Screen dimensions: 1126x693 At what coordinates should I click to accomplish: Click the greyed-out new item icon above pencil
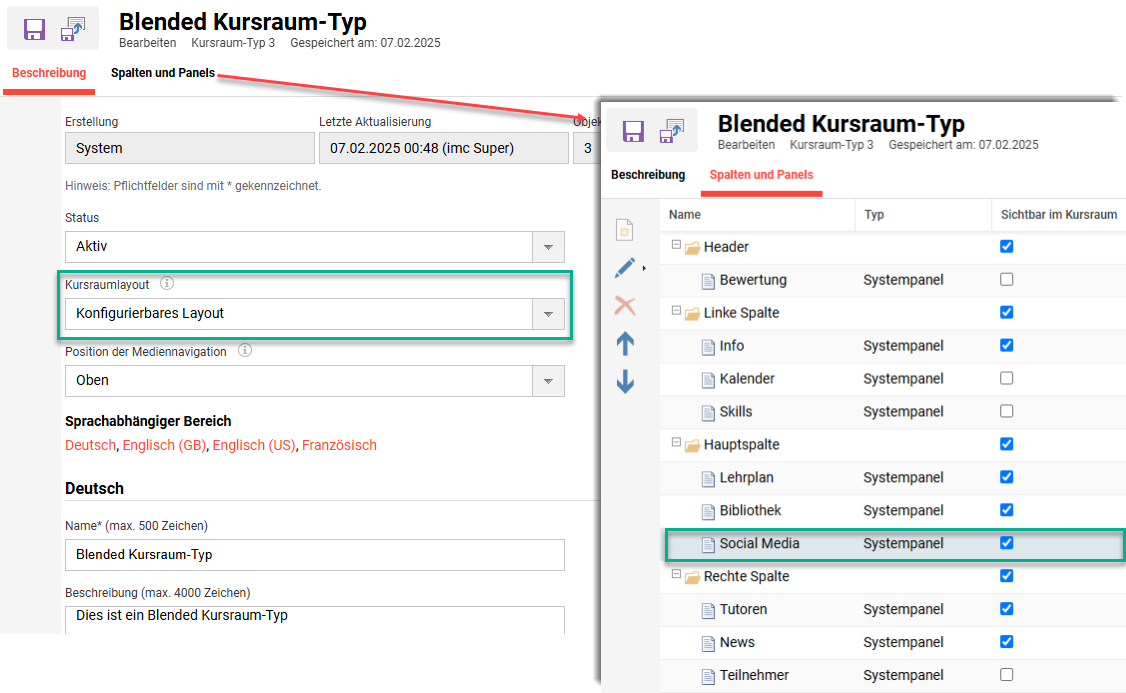pyautogui.click(x=625, y=230)
